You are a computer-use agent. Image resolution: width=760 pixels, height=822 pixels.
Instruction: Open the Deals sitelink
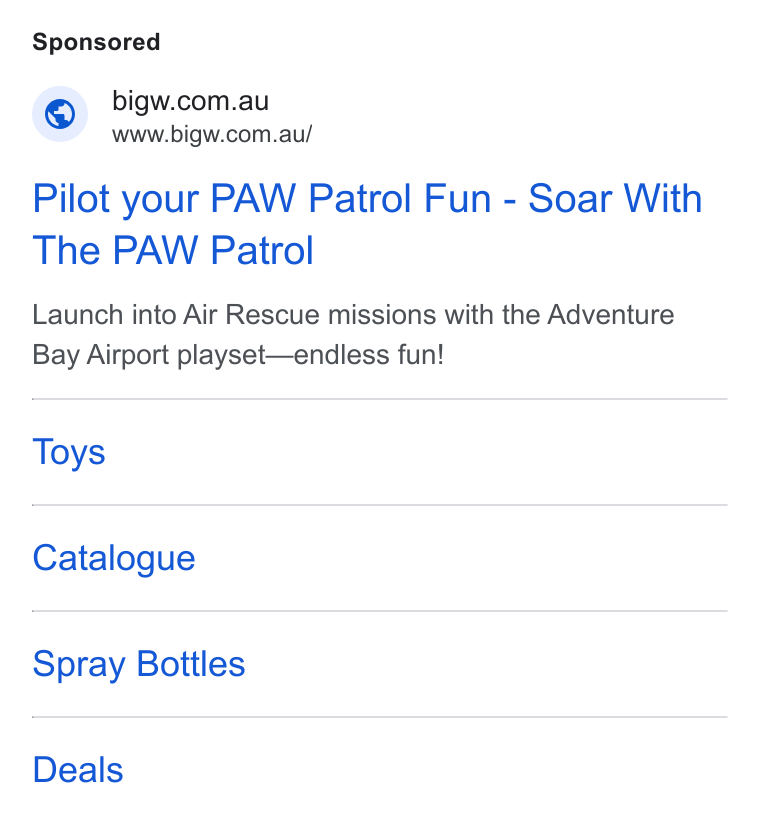pyautogui.click(x=78, y=770)
